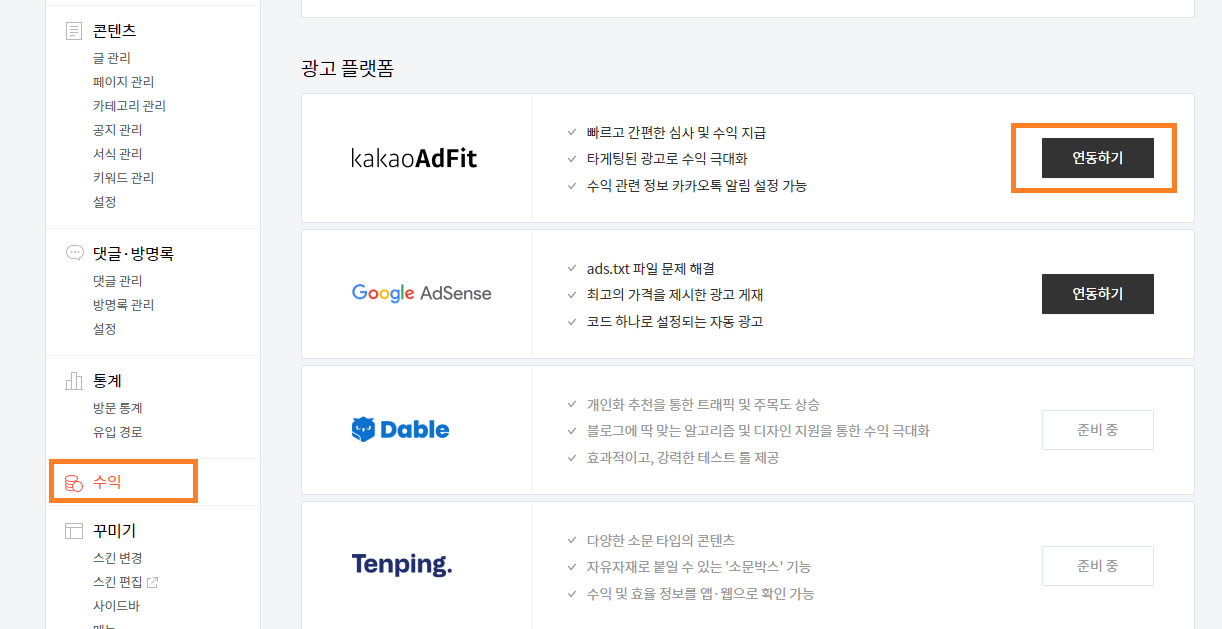Click the Tenping logo
The height and width of the screenshot is (629, 1222).
(402, 565)
